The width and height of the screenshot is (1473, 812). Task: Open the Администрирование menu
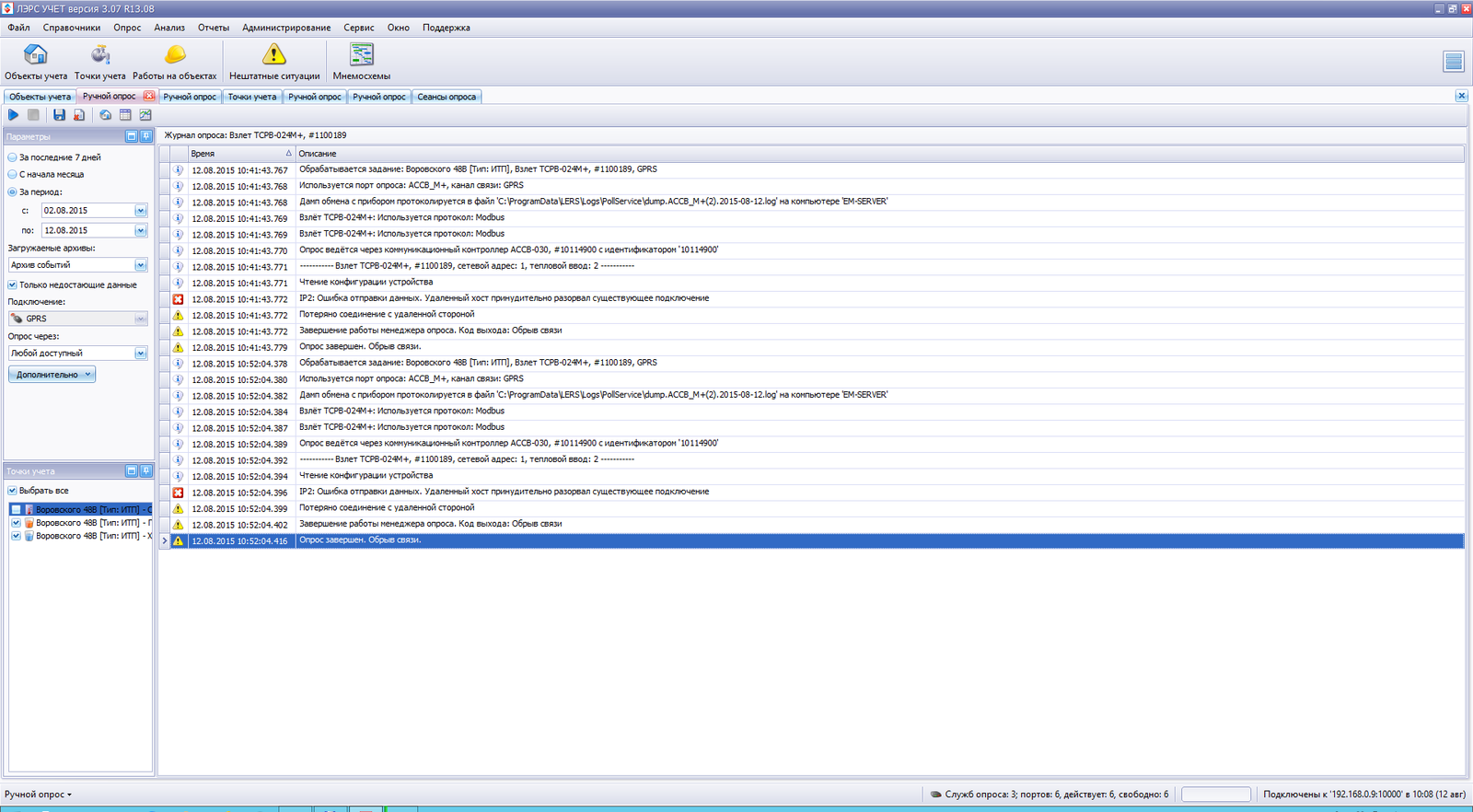[286, 28]
